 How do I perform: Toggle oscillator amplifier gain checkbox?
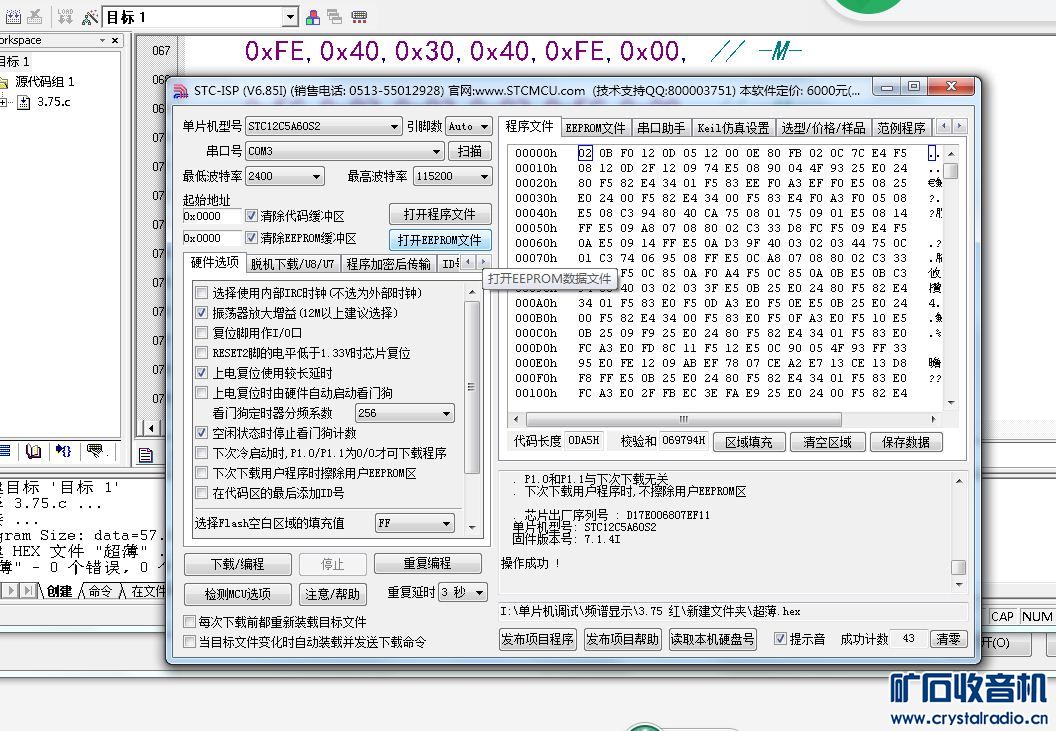[x=201, y=313]
